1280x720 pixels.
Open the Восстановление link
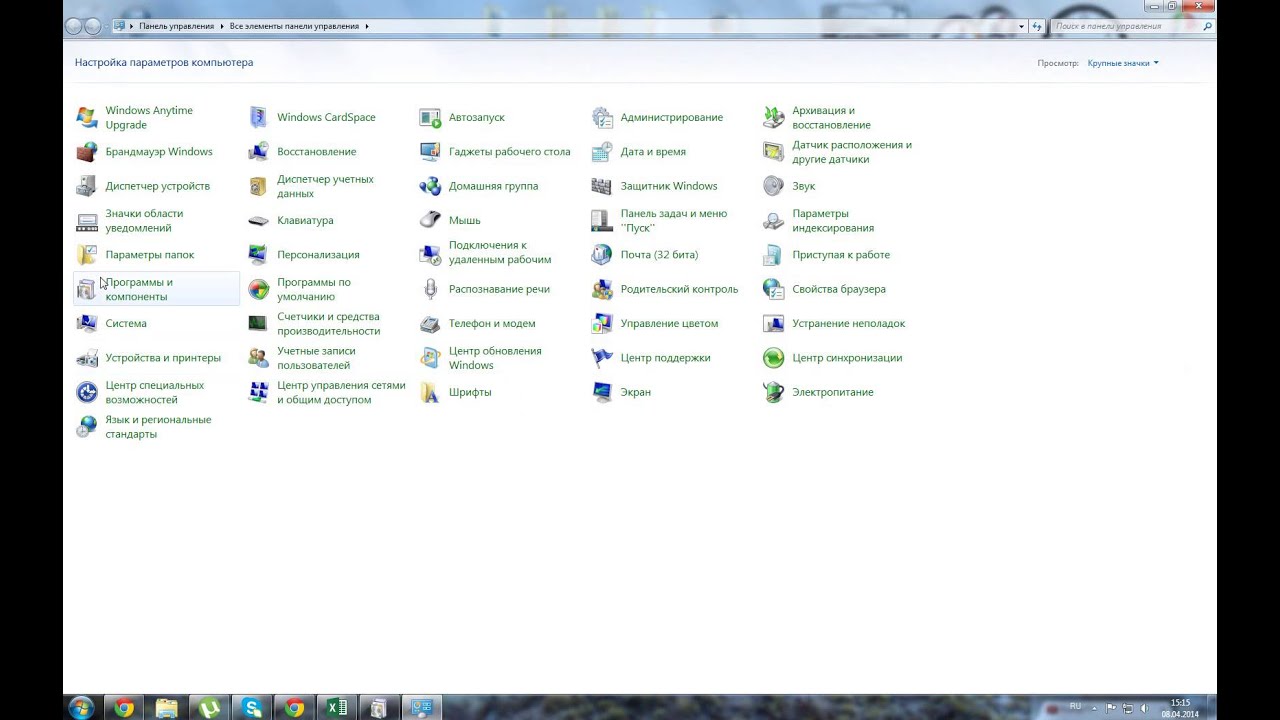tap(316, 152)
